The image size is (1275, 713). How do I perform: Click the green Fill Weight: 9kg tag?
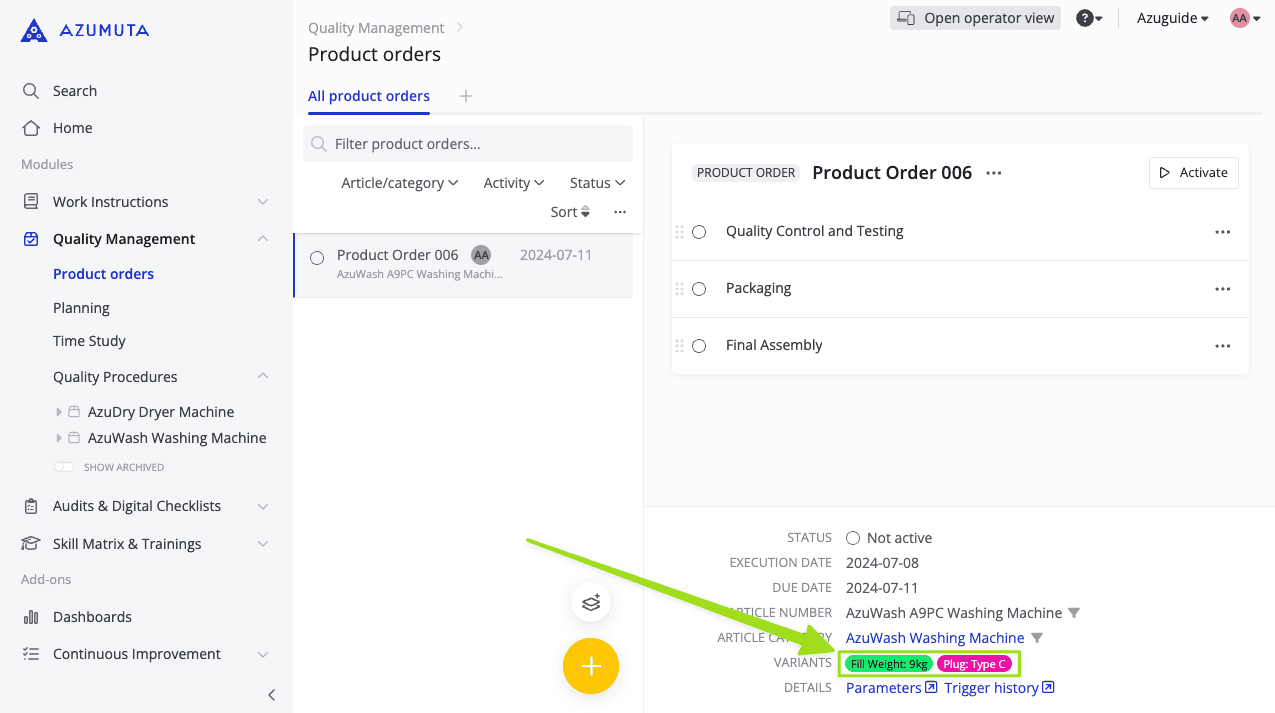click(x=888, y=664)
